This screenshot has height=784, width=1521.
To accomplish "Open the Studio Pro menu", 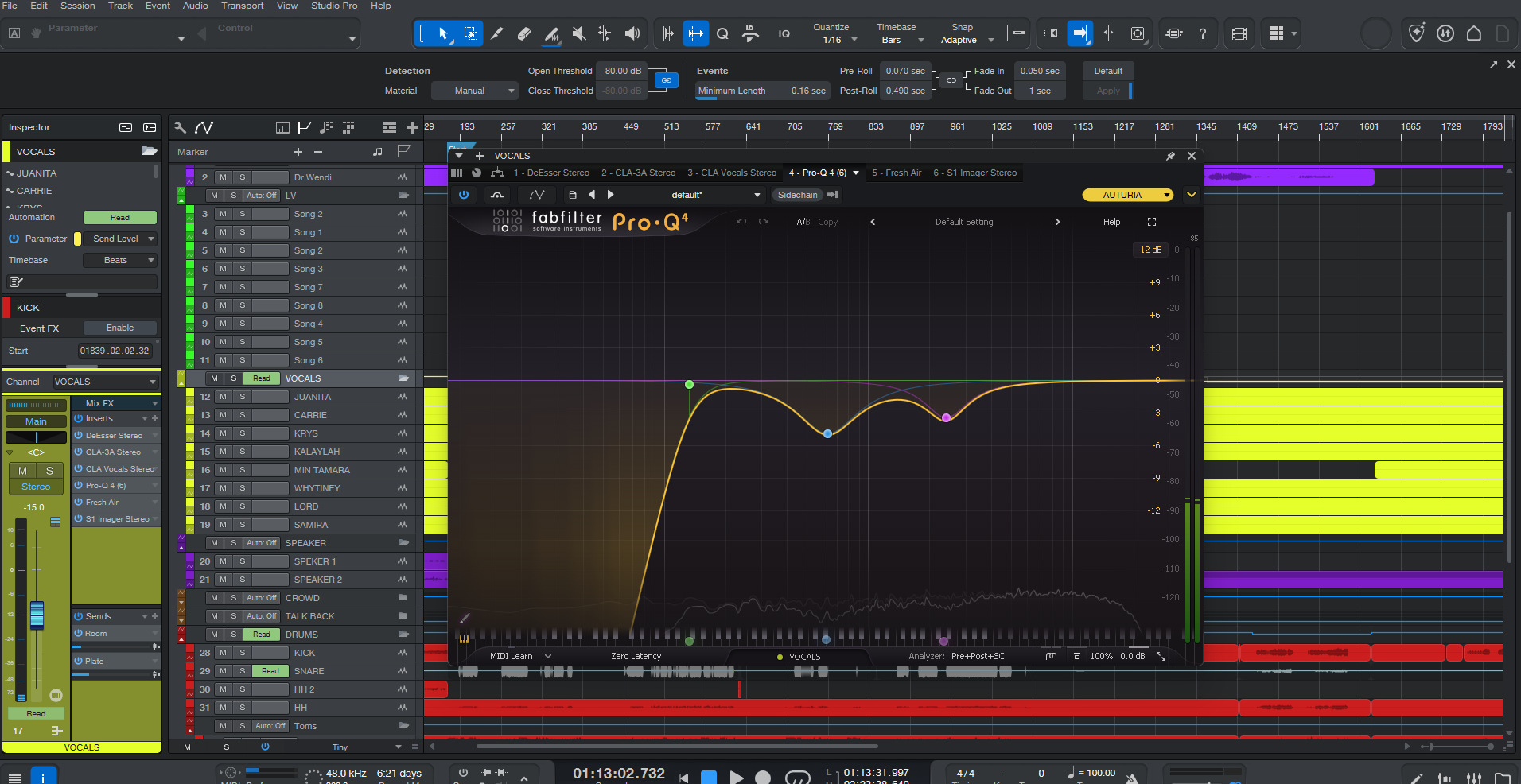I will (334, 6).
